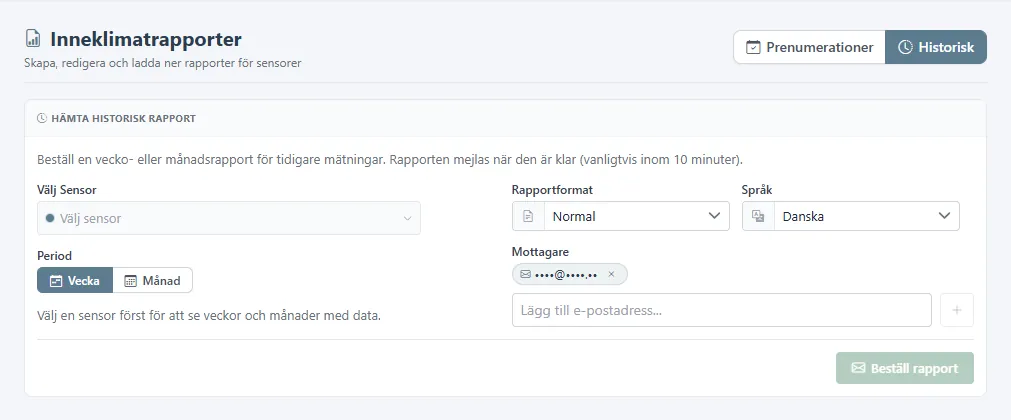The height and width of the screenshot is (420, 1011).
Task: Click the plus button to add recipient
Action: pyautogui.click(x=957, y=310)
